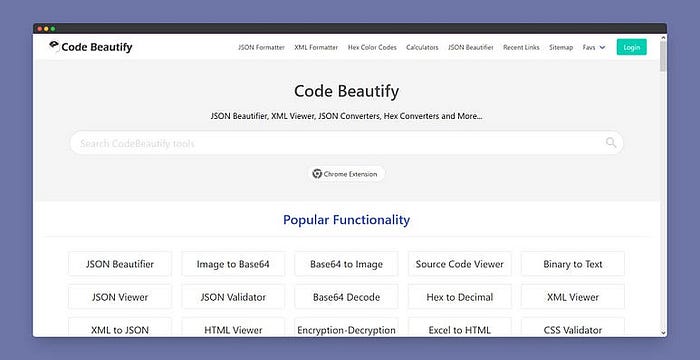700x360 pixels.
Task: Open the JSON Beautifier nav link
Action: [471, 47]
